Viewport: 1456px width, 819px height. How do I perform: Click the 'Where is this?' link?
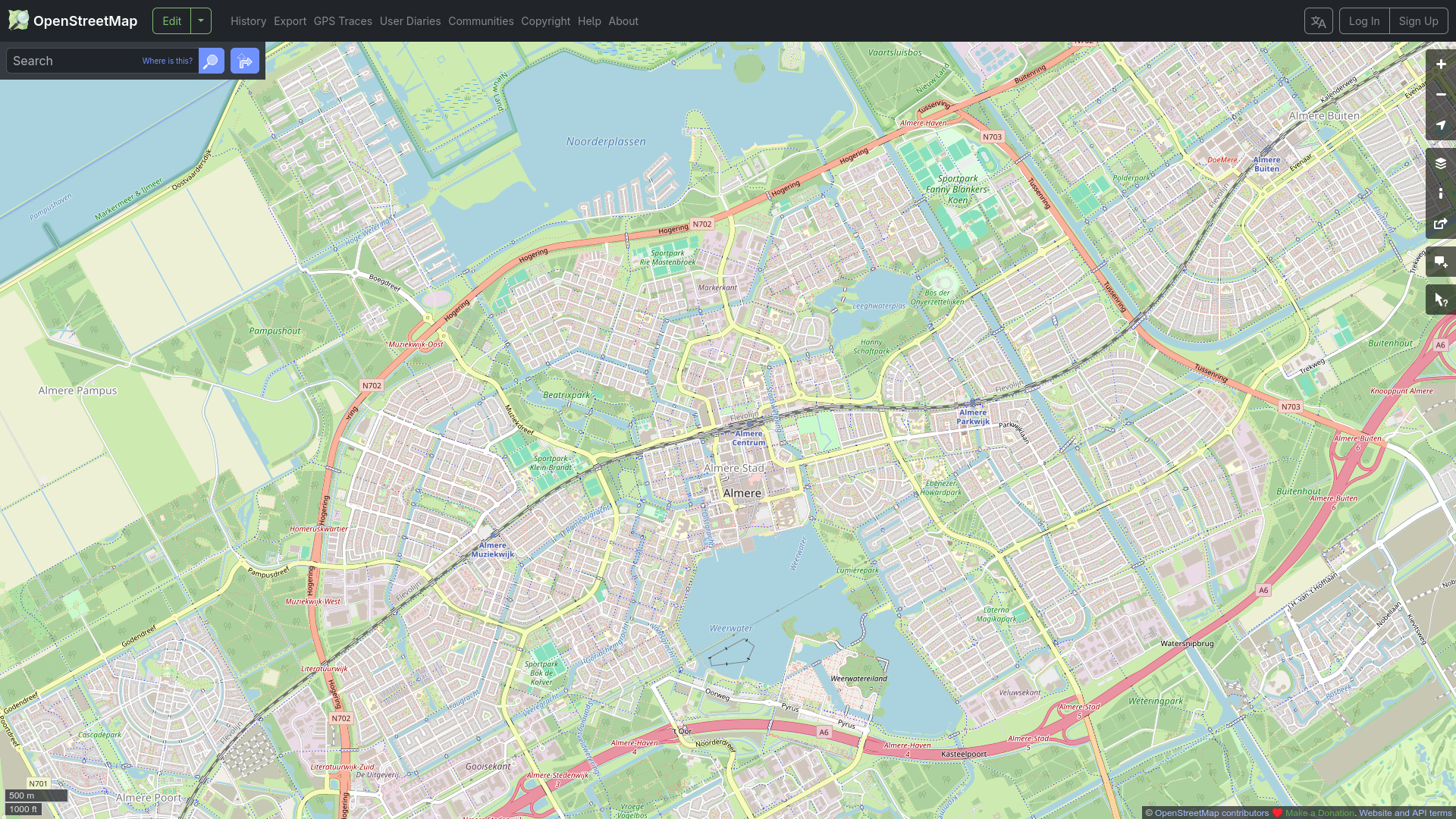click(x=168, y=61)
